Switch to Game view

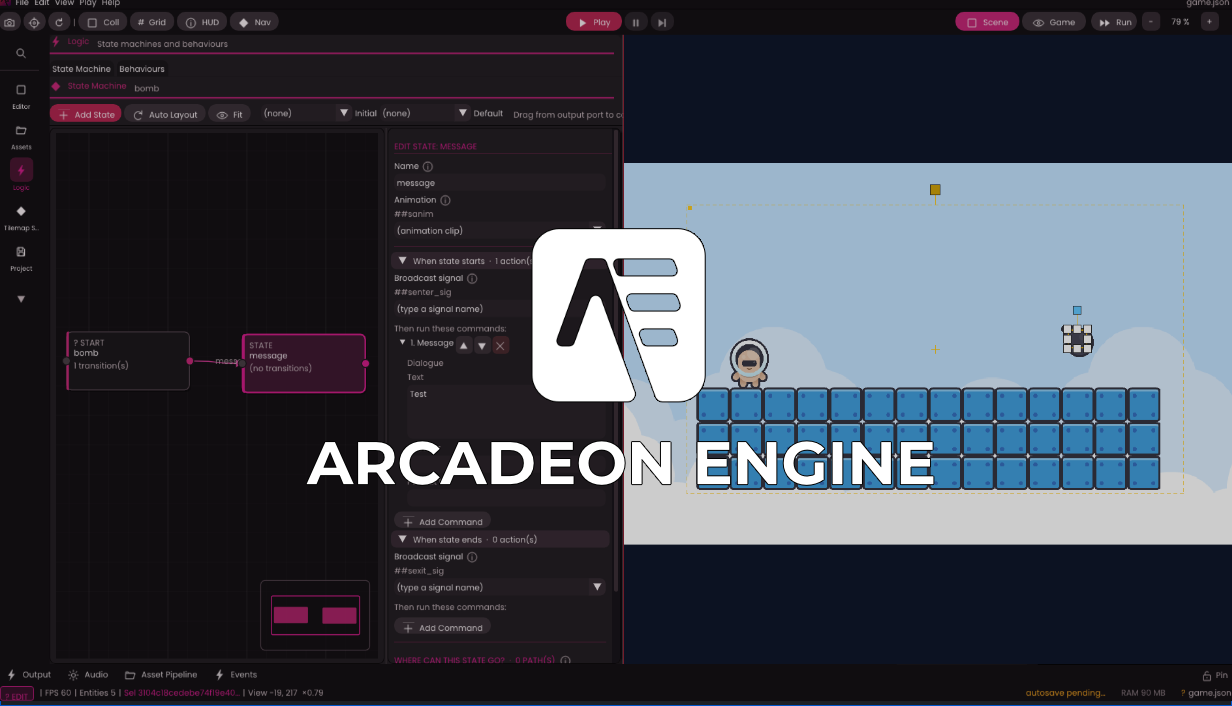(1054, 22)
